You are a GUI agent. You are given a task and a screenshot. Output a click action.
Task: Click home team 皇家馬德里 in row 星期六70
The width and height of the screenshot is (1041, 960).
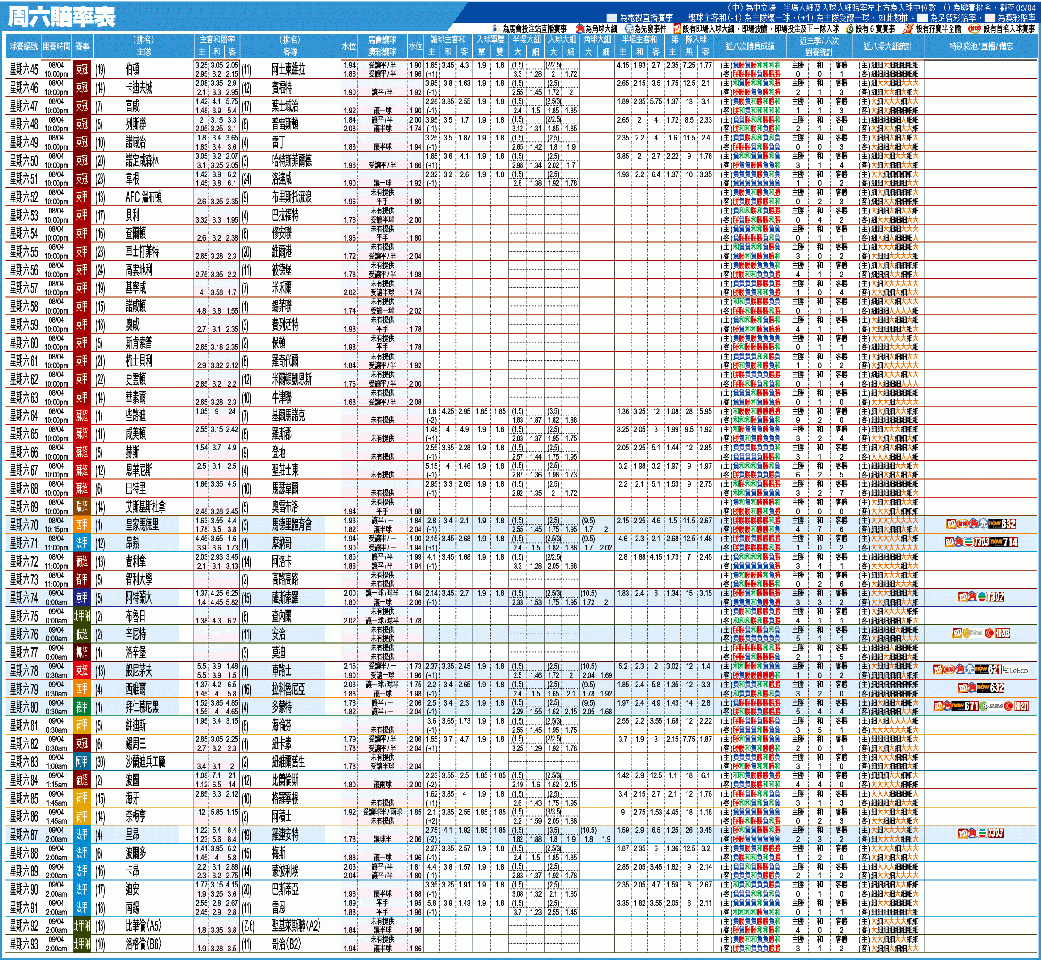click(141, 524)
